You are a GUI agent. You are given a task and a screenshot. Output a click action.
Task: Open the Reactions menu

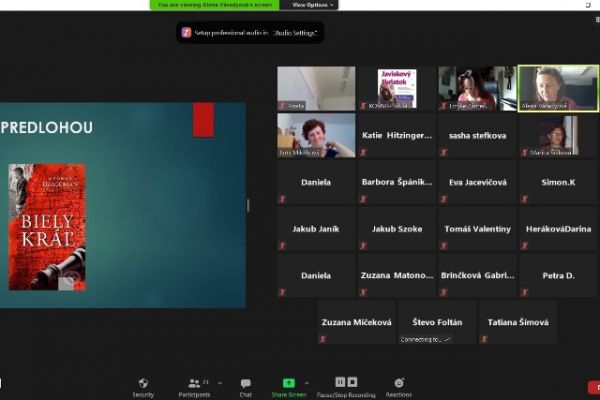coord(398,384)
